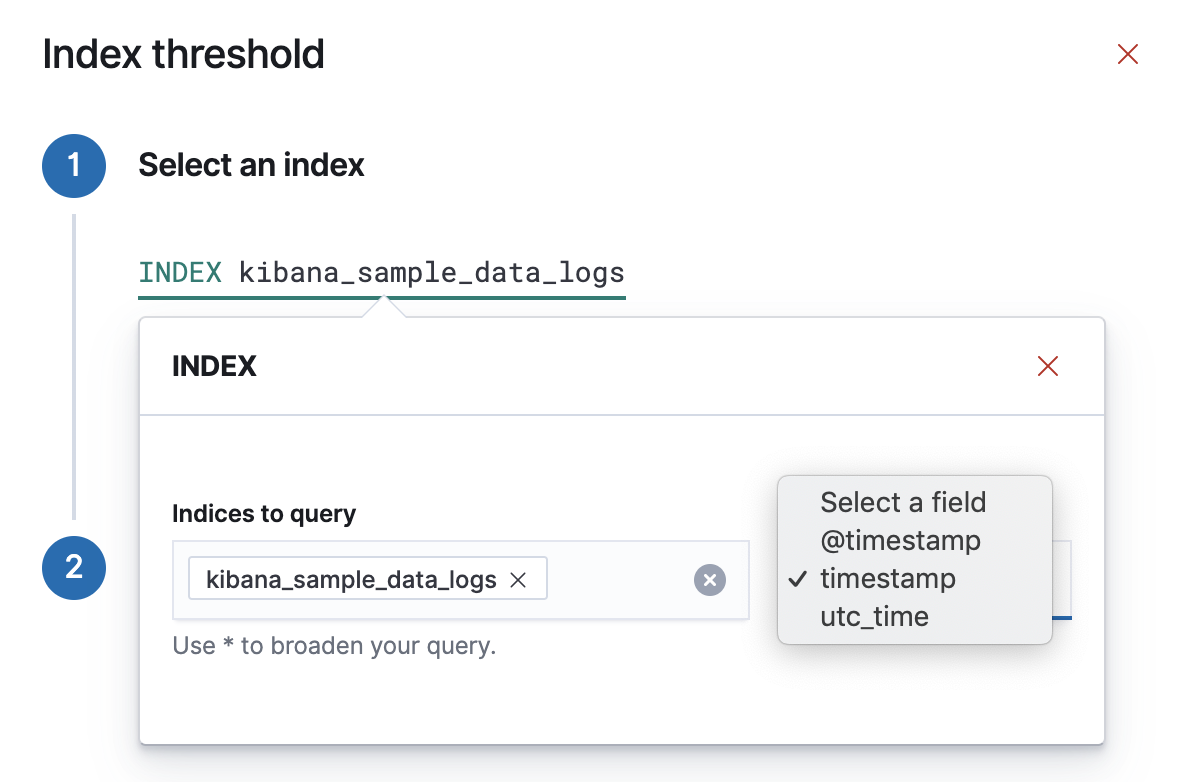The width and height of the screenshot is (1190, 782).
Task: Click the "Indices to query" label
Action: tap(264, 514)
